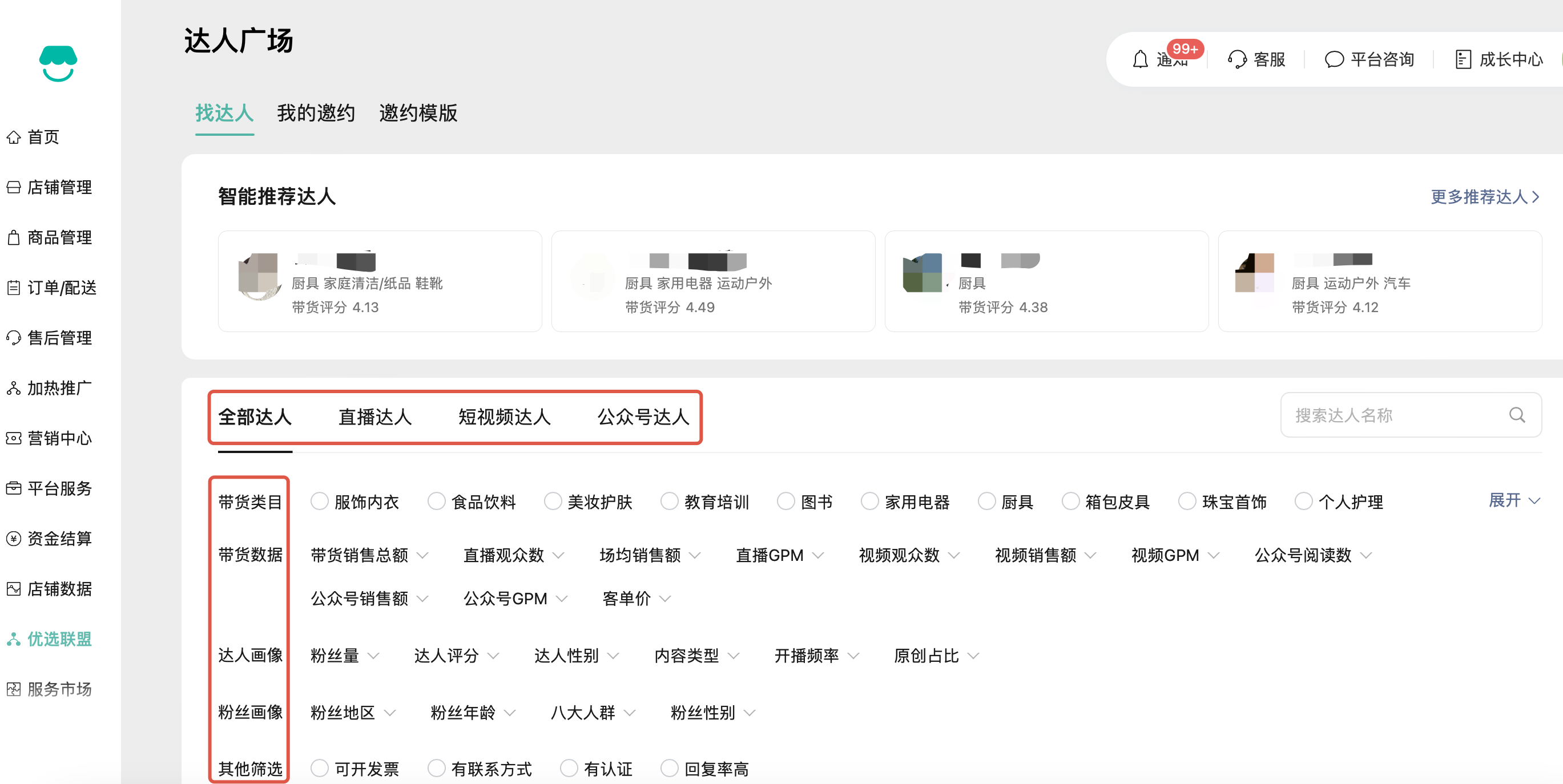Click the platform consultation chat icon
Viewport: 1563px width, 784px height.
click(x=1334, y=59)
